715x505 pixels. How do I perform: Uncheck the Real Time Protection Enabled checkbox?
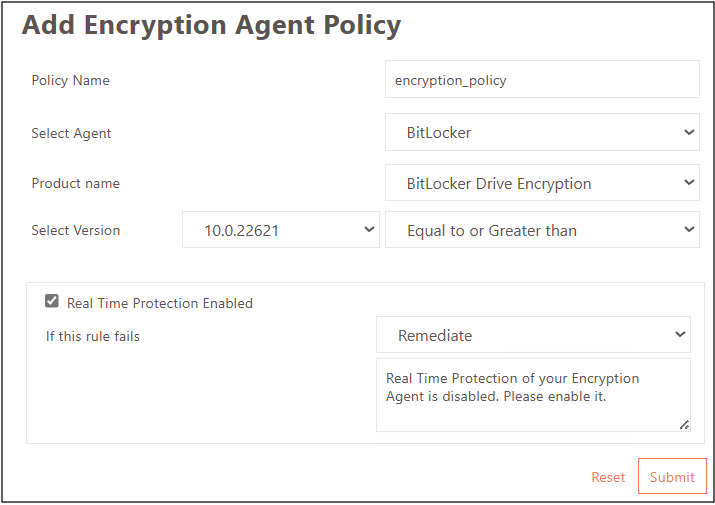(x=52, y=301)
